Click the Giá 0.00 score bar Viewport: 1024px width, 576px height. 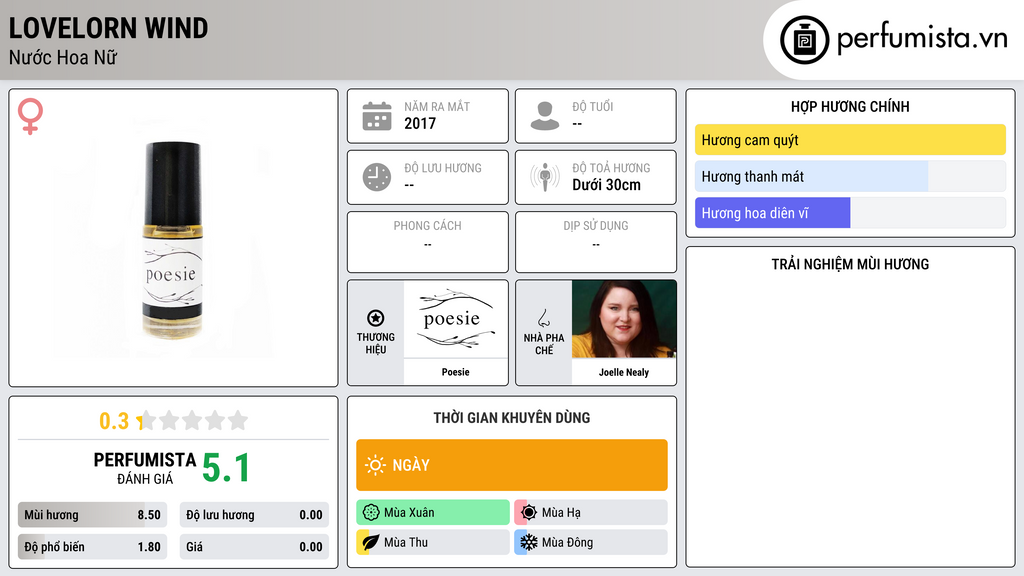[x=254, y=547]
